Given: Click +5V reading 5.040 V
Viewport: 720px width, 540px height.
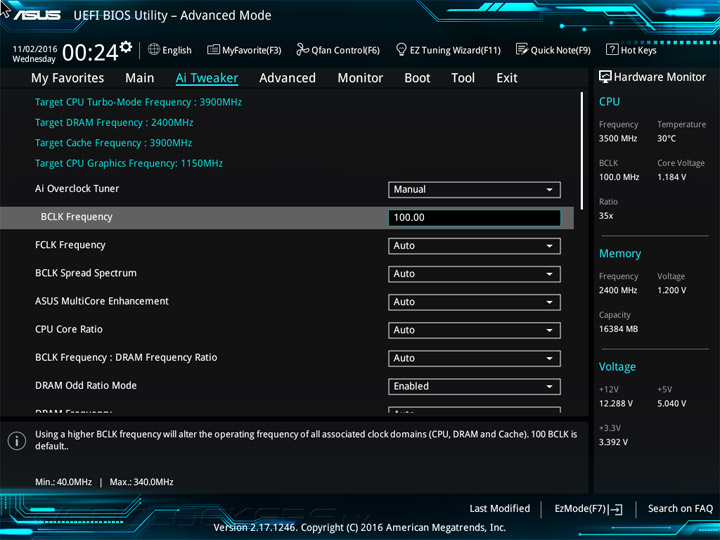Looking at the screenshot, I should [x=671, y=404].
